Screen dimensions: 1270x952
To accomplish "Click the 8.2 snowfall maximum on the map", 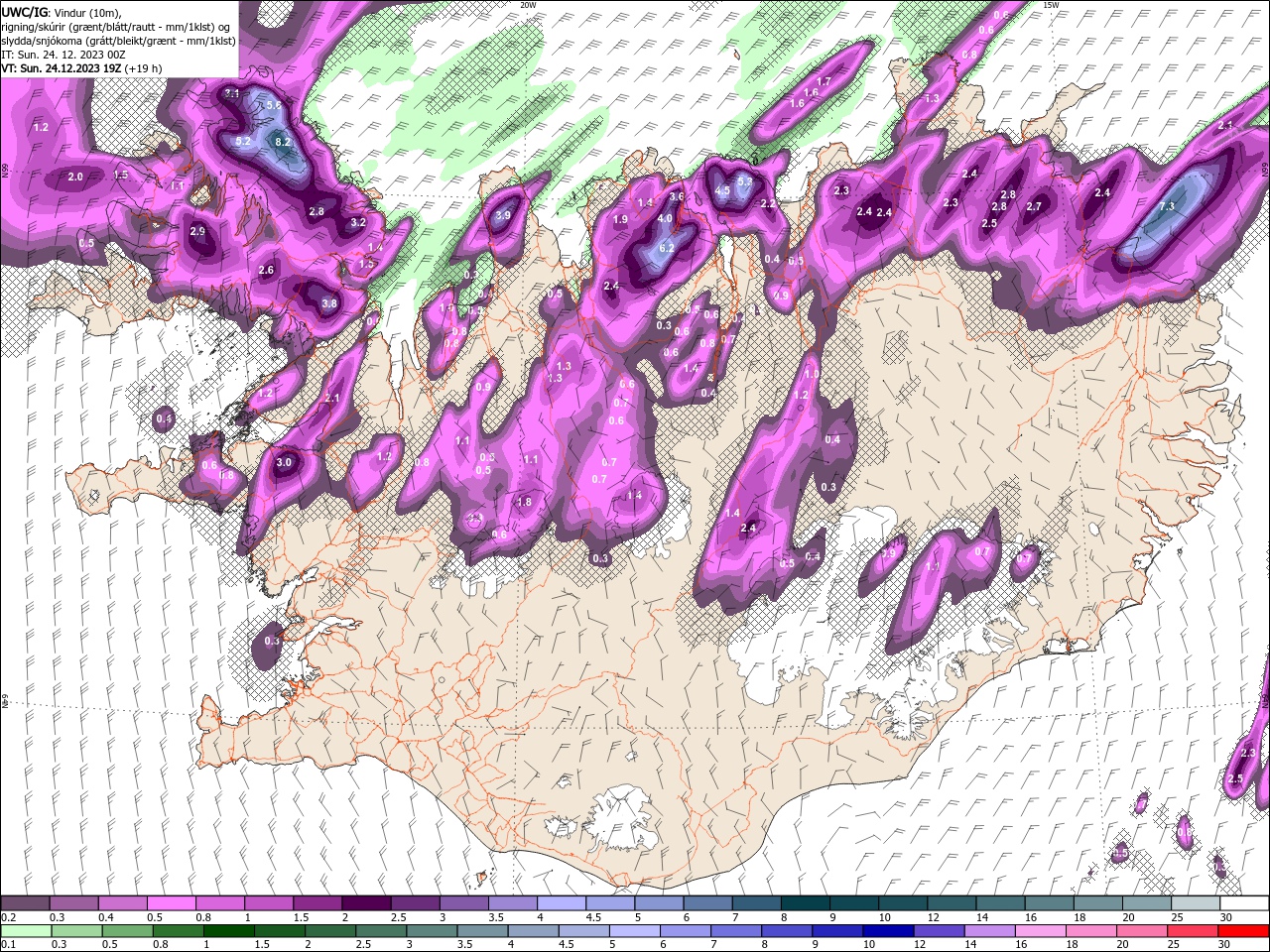I will tap(283, 142).
